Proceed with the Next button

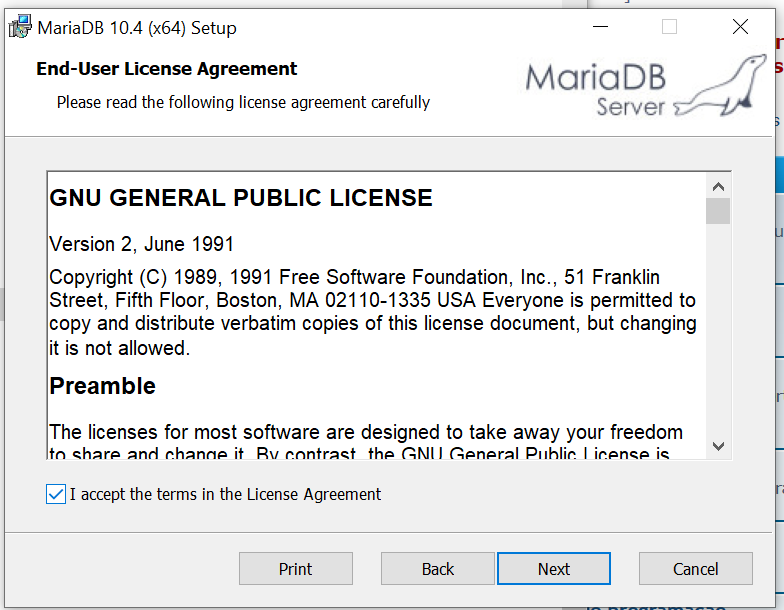(x=554, y=569)
